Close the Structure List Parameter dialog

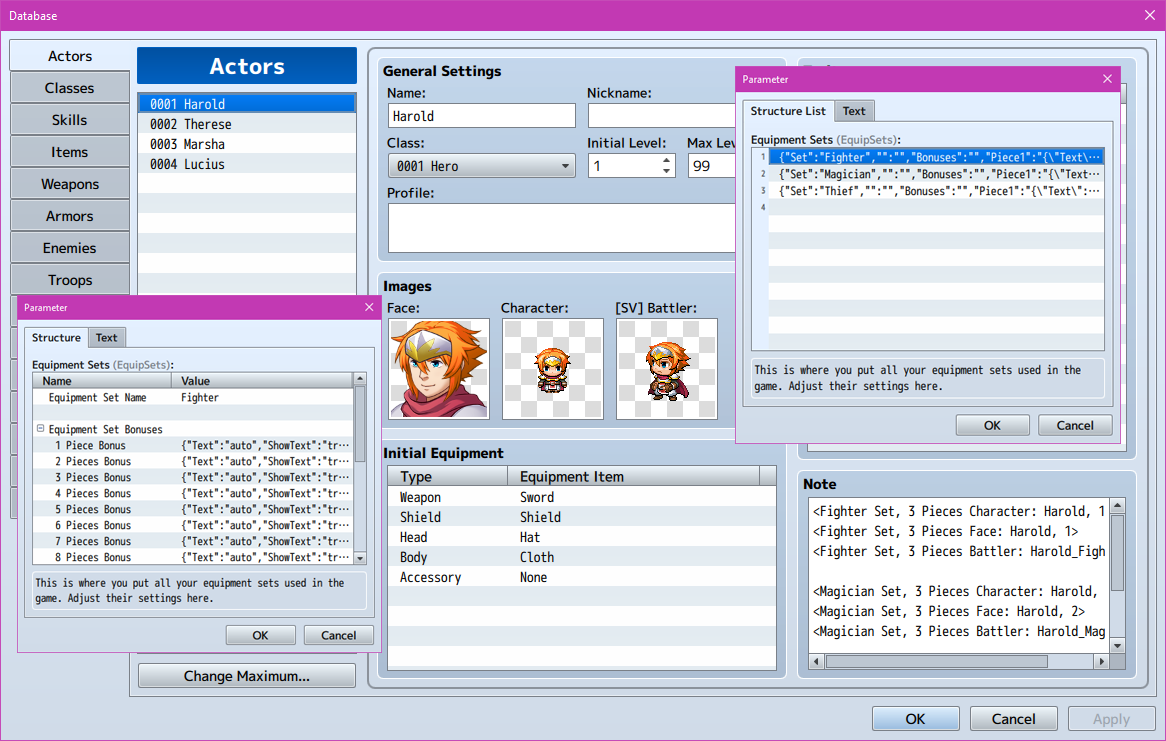1107,79
